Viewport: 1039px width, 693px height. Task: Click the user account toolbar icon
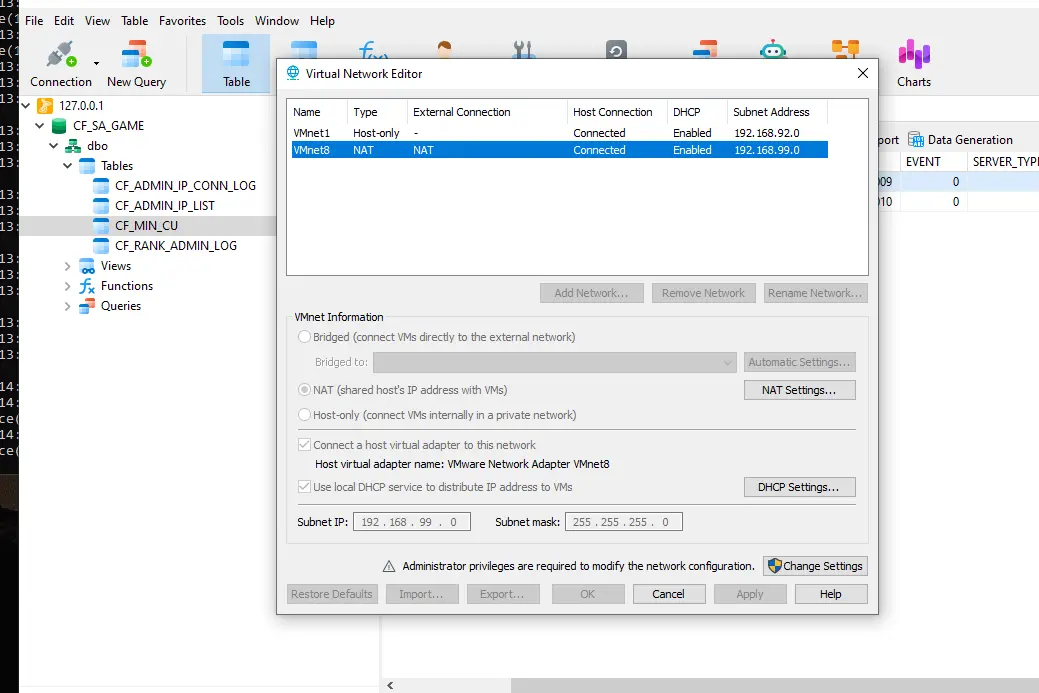click(x=445, y=50)
